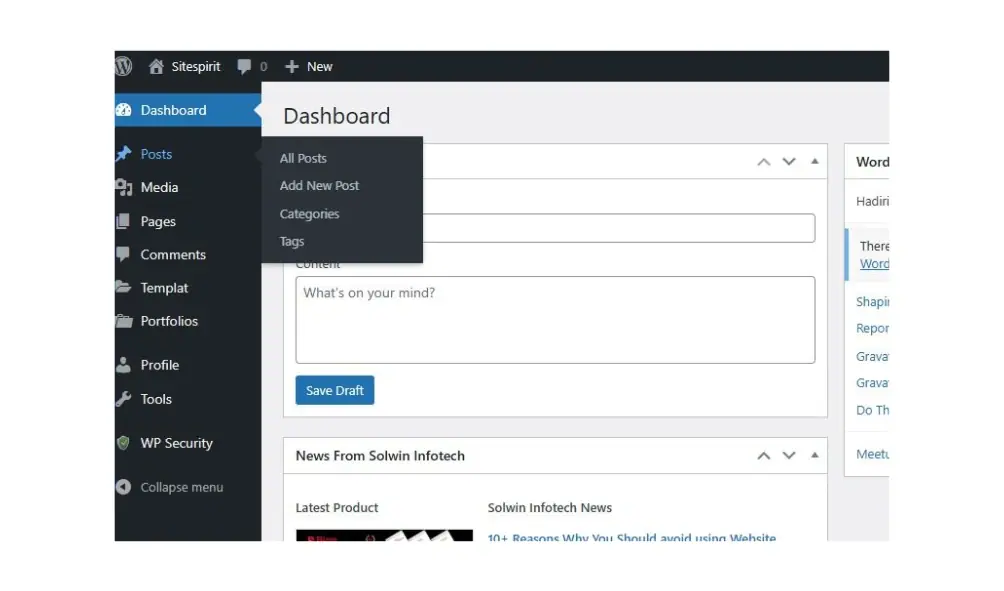1004x591 pixels.
Task: Click in the Quick Draft title field
Action: pos(619,228)
